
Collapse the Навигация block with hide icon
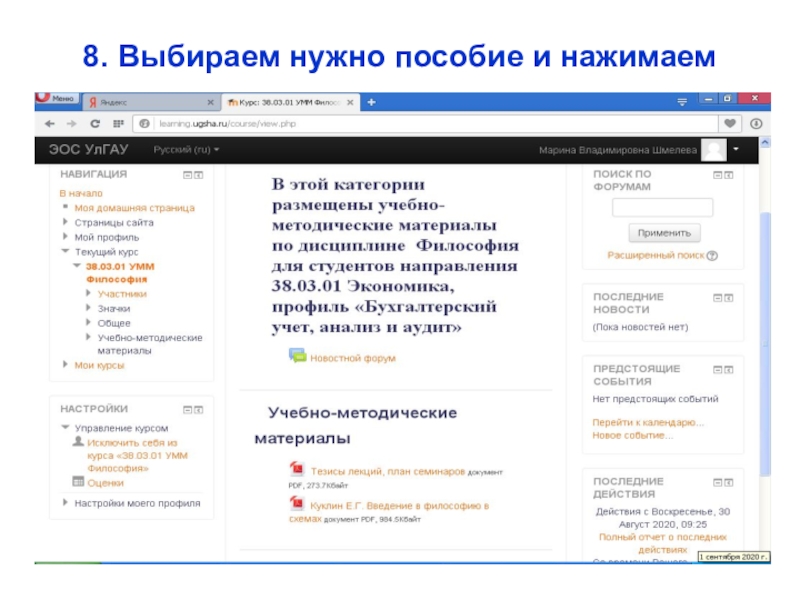pos(186,174)
